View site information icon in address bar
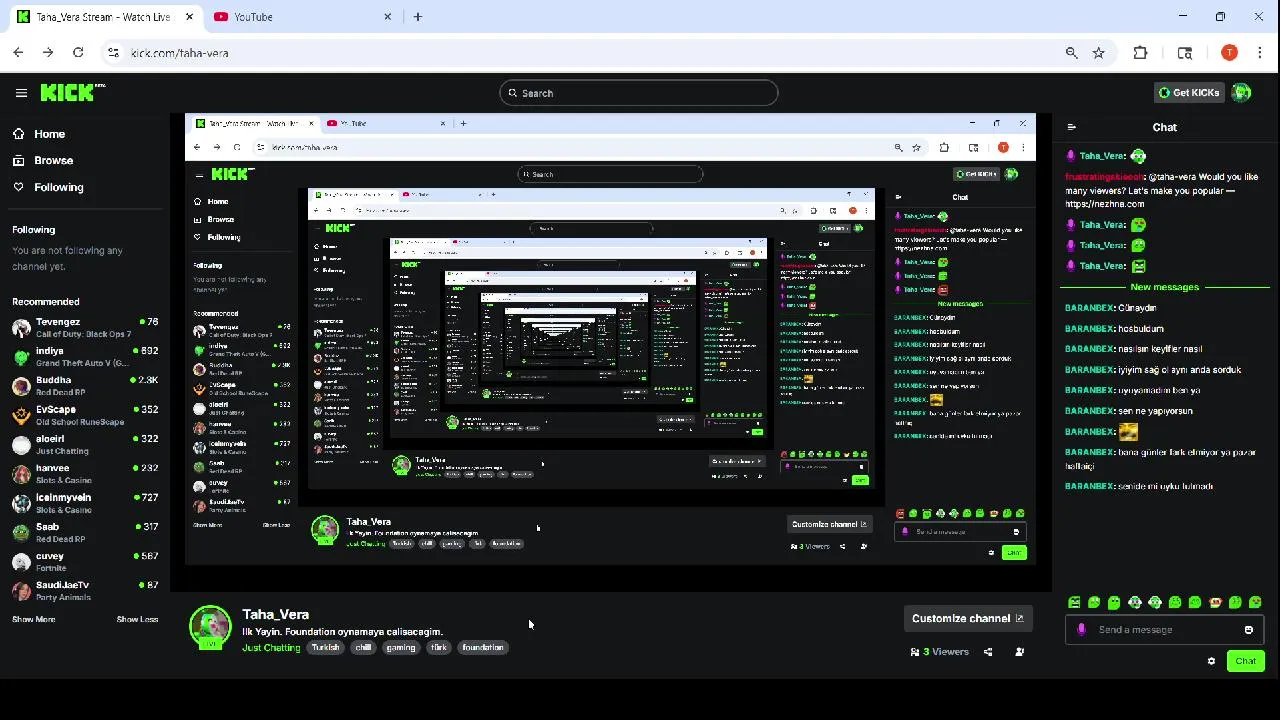The height and width of the screenshot is (720, 1280). point(113,53)
